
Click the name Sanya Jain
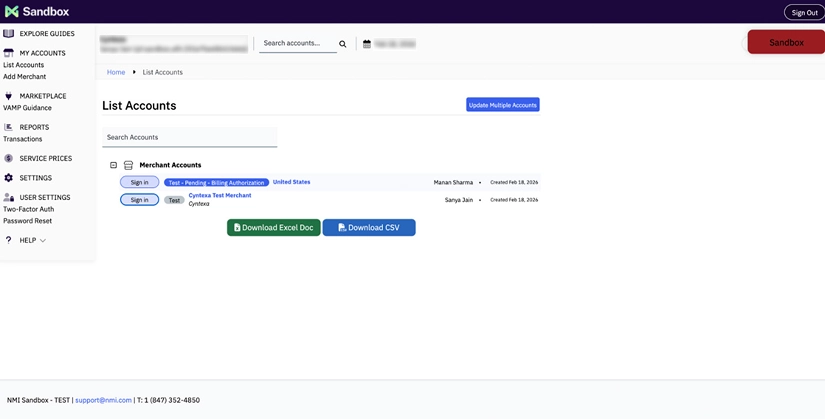459,200
